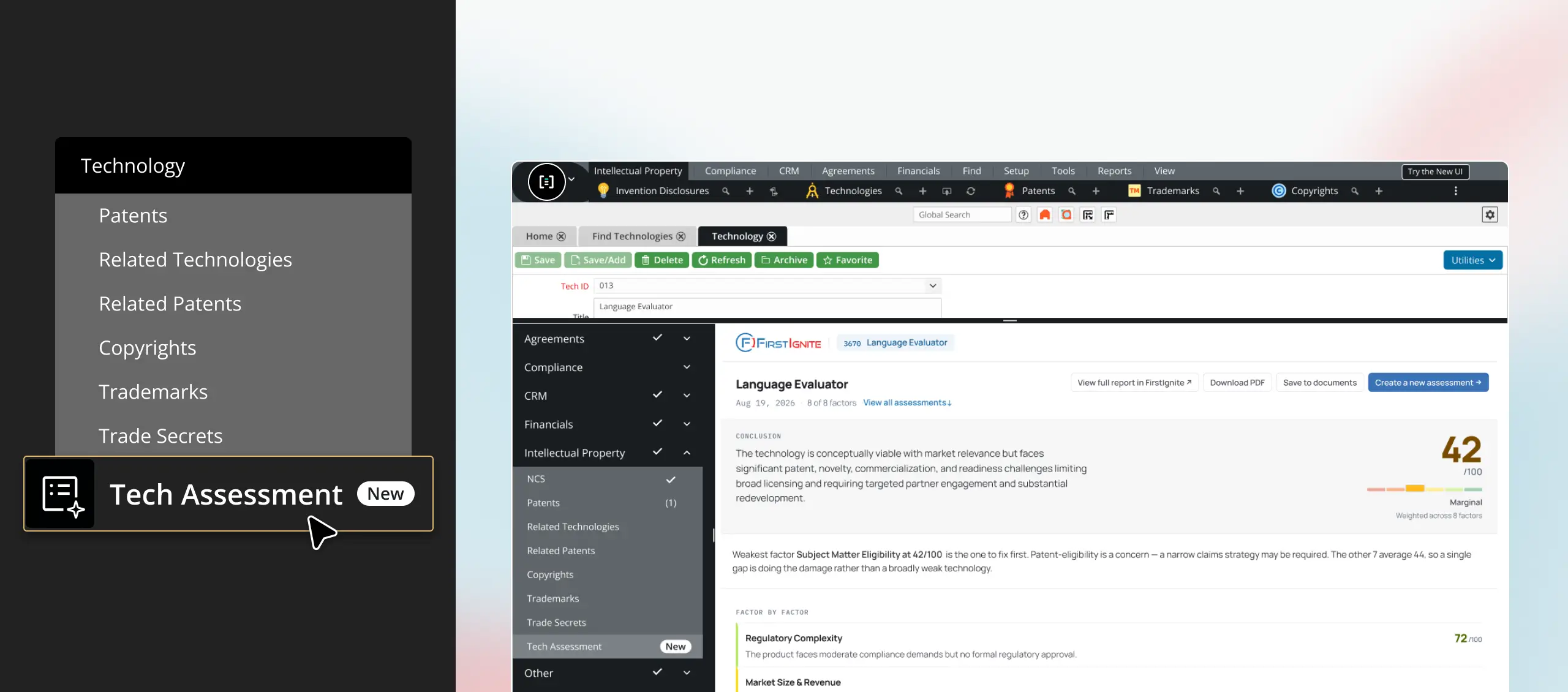Toggle the NCS row checkmark
The height and width of the screenshot is (692, 1568).
tap(671, 480)
